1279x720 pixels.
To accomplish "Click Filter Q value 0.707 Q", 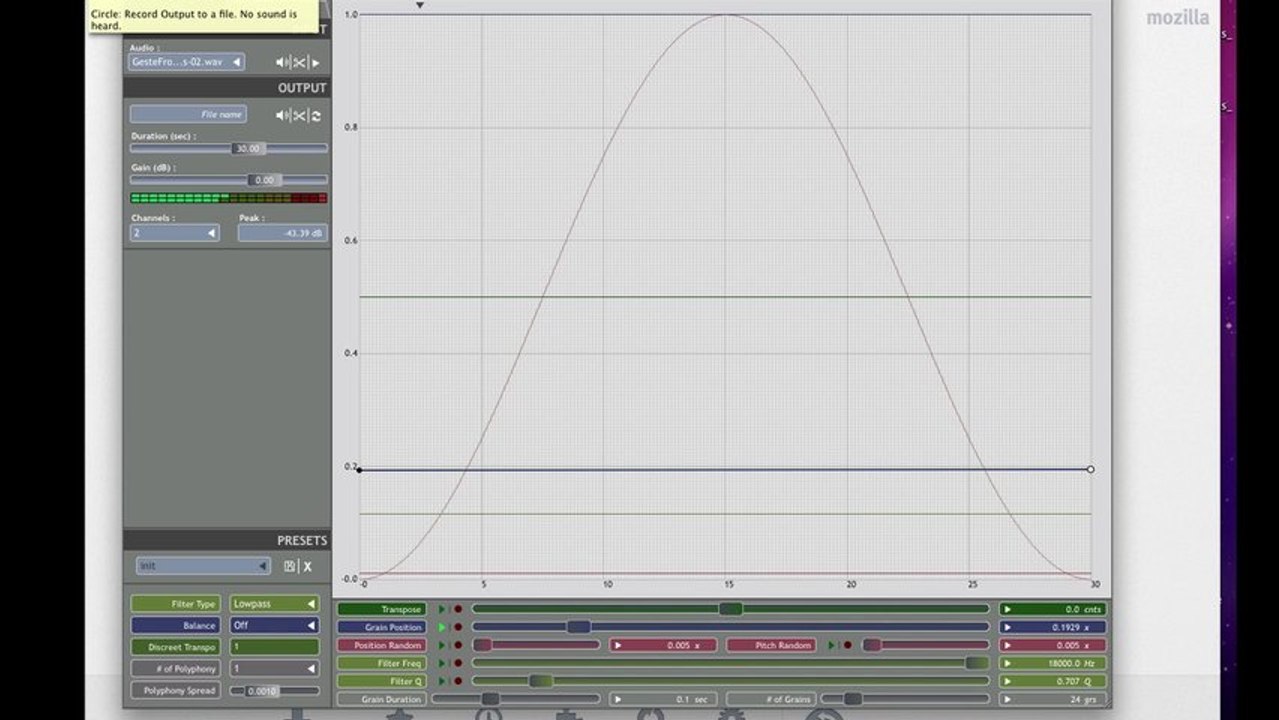I will (1052, 681).
